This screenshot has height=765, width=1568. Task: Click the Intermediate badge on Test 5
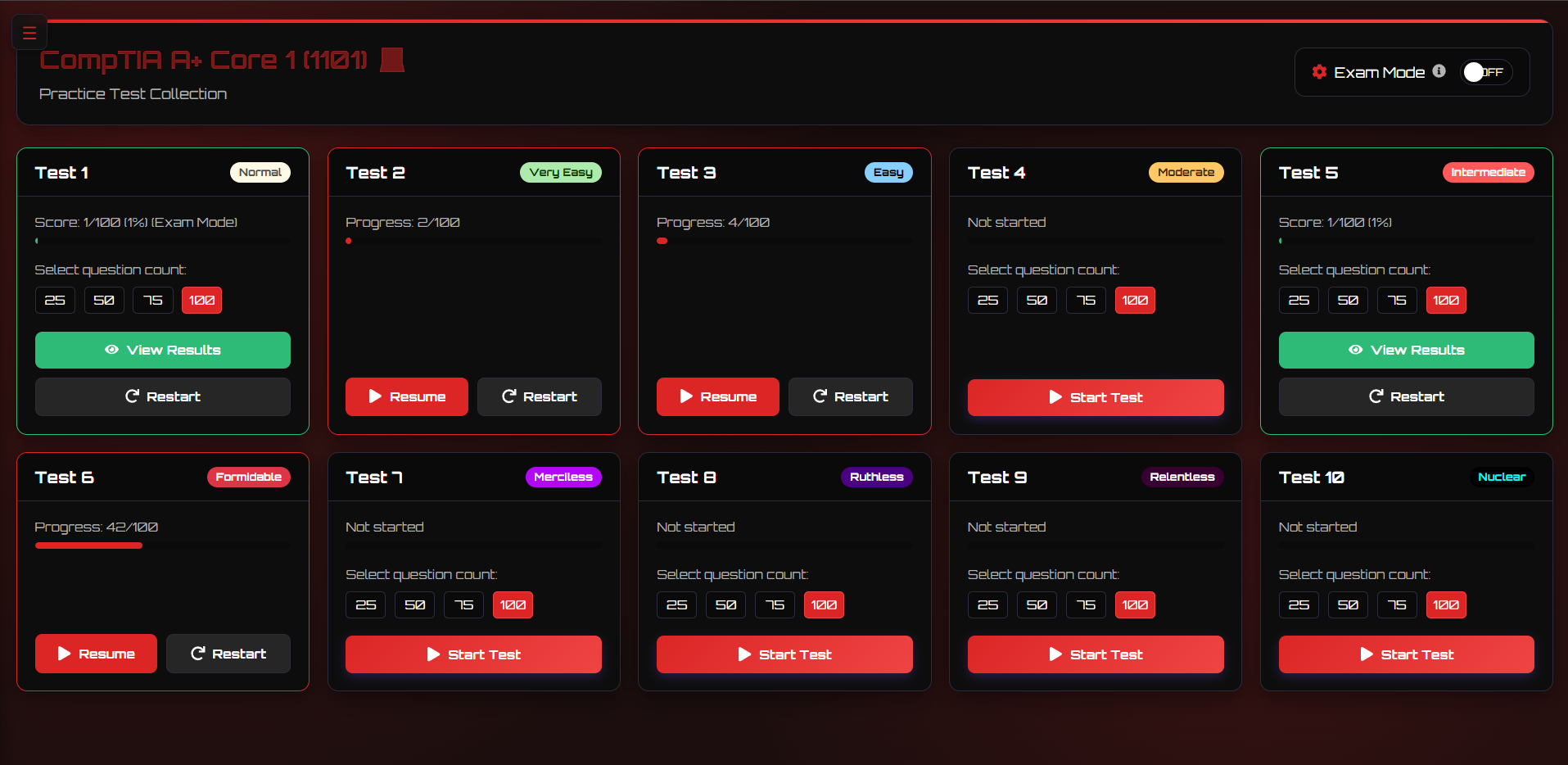tap(1489, 172)
